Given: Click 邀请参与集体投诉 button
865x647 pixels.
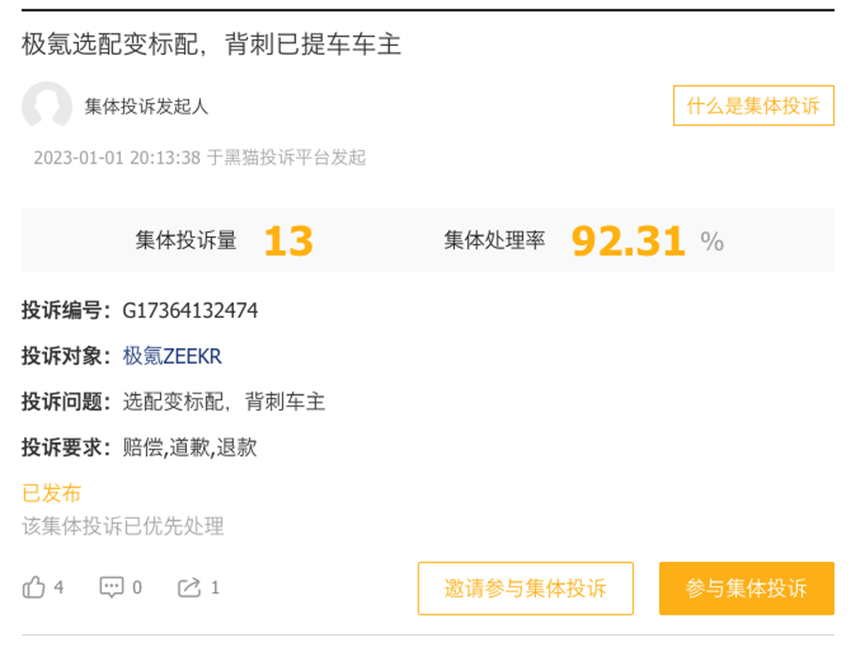Looking at the screenshot, I should click(x=525, y=588).
